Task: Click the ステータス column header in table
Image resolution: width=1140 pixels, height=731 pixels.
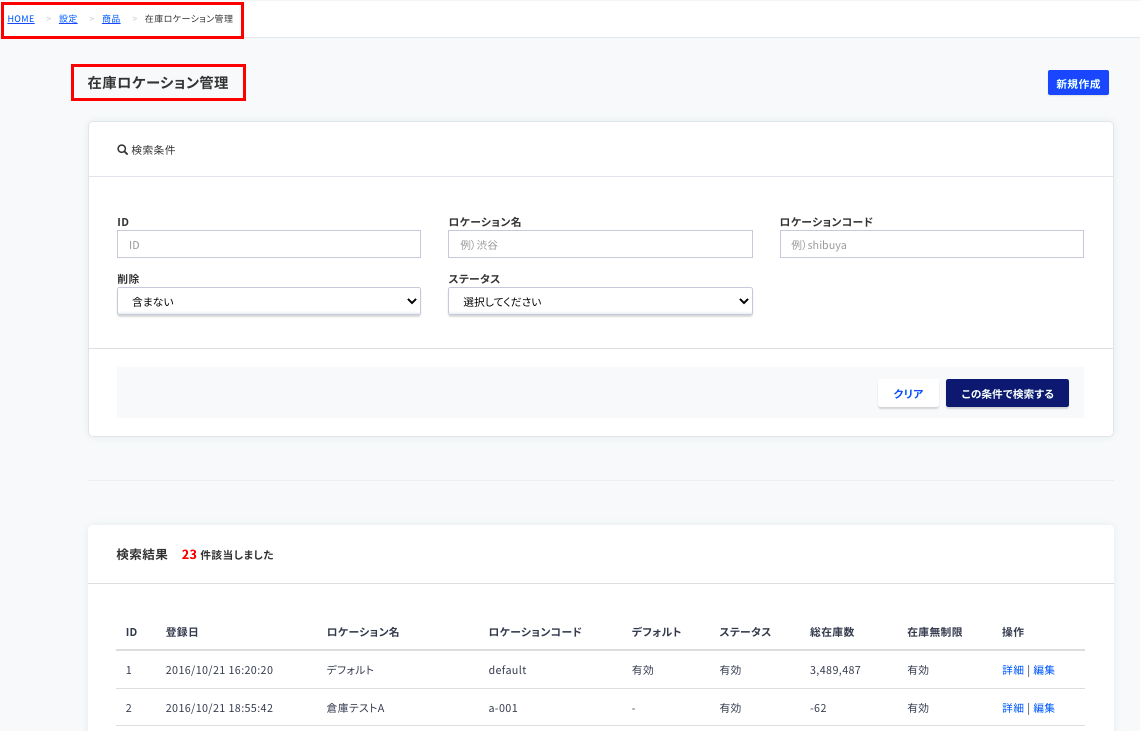Action: point(745,632)
